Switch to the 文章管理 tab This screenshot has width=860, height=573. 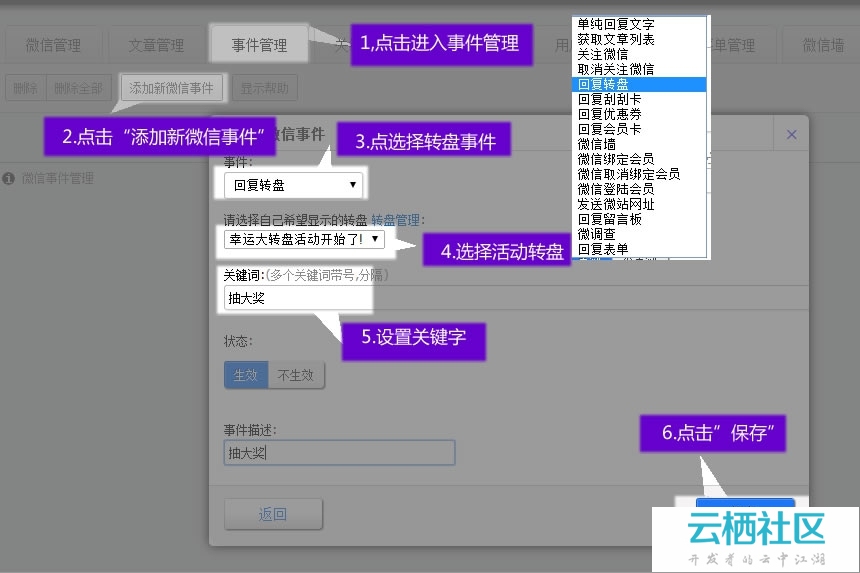point(156,45)
